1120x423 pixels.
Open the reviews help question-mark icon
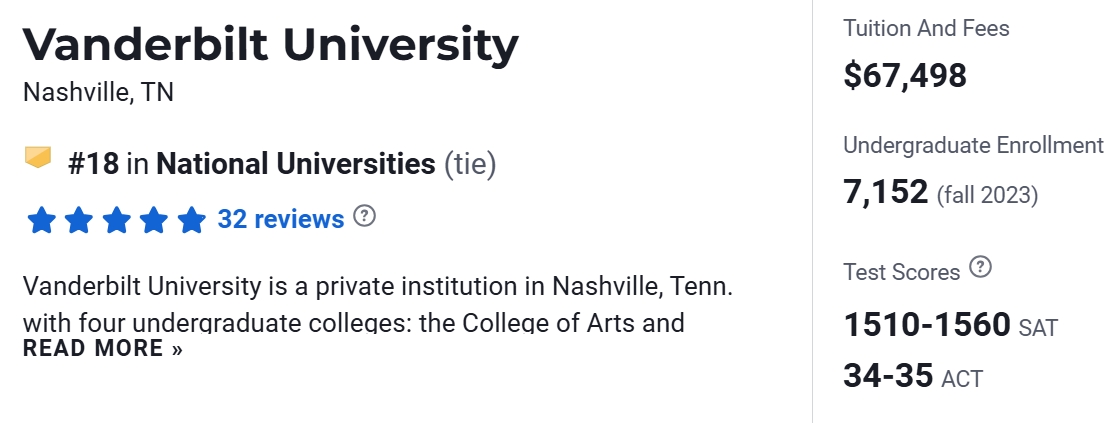click(x=365, y=216)
